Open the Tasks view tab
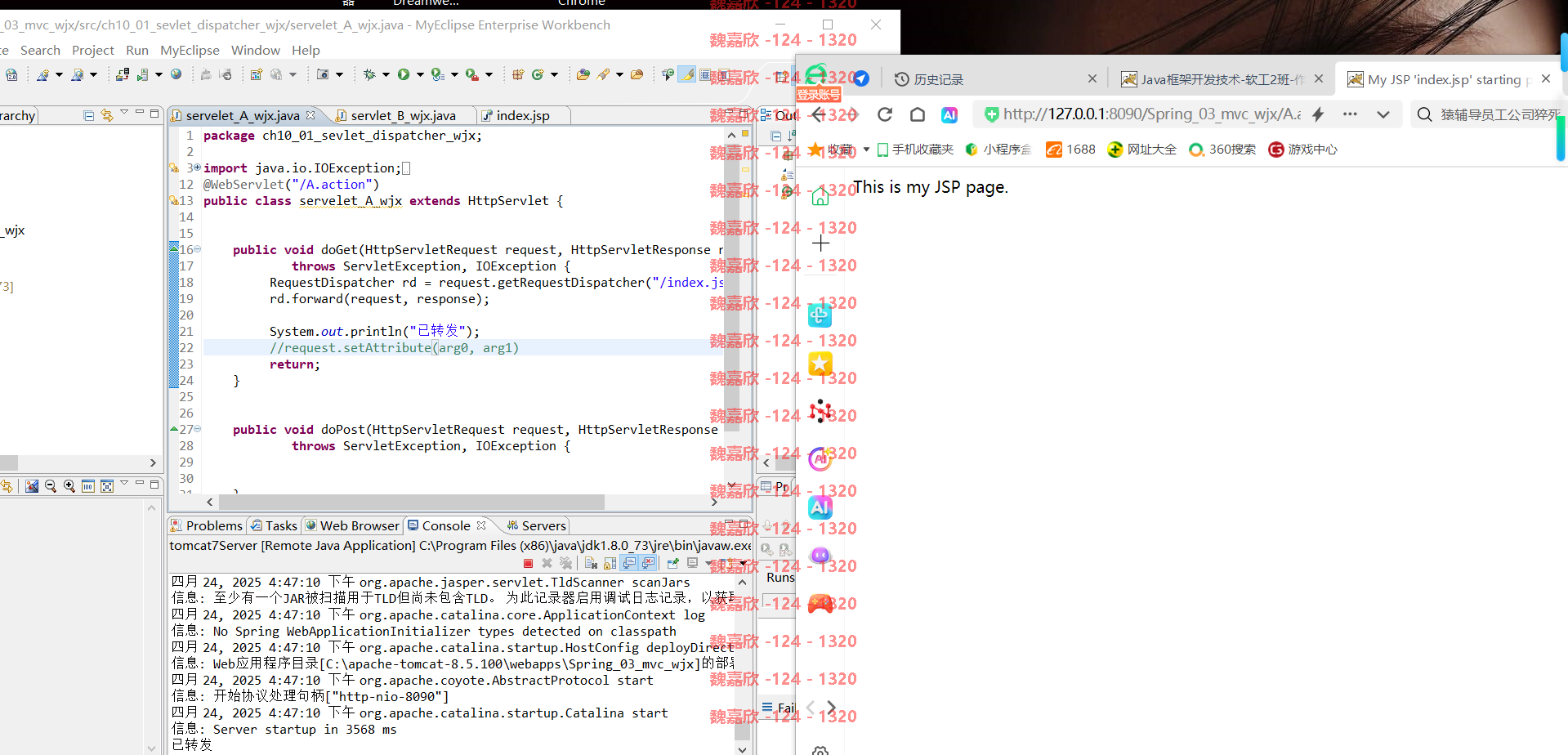 coord(275,525)
